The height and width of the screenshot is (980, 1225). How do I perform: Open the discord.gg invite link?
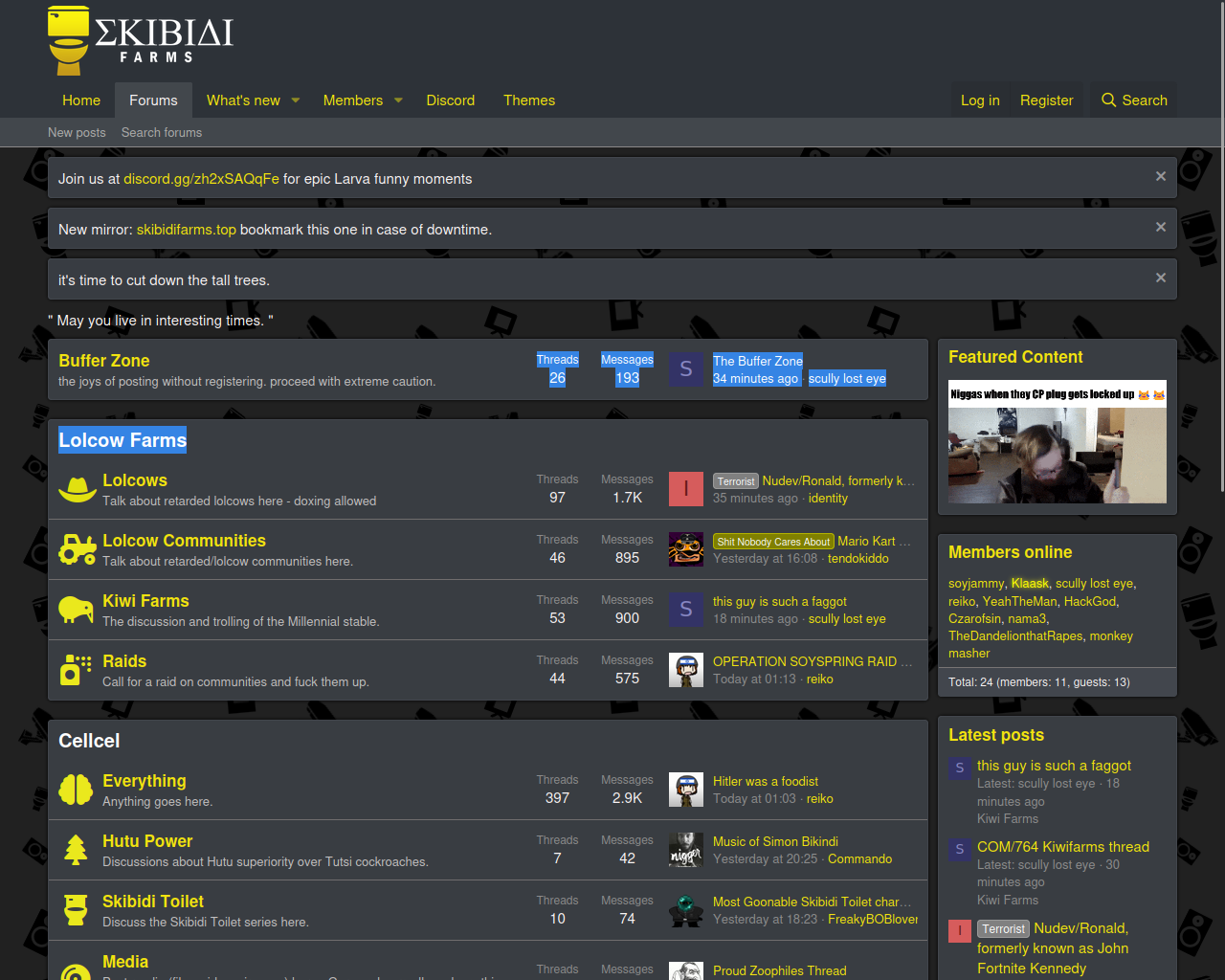201,179
